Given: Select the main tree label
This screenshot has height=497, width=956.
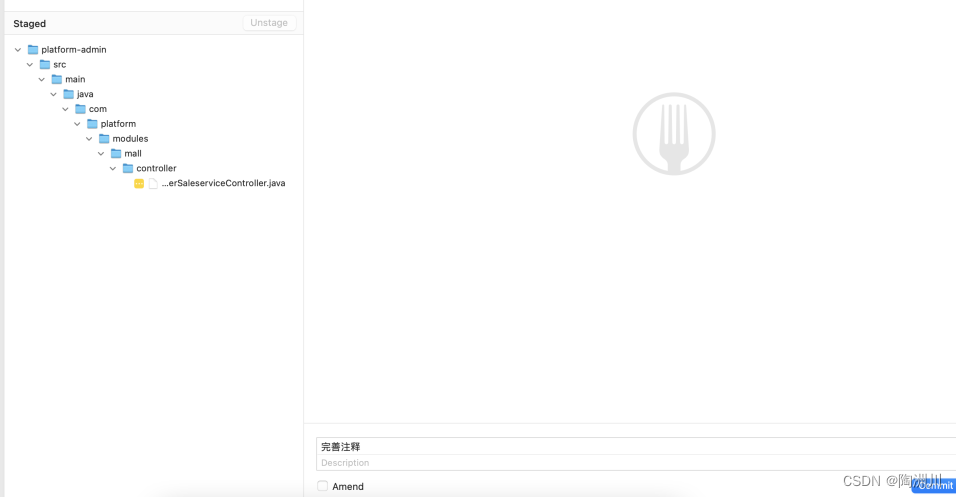Looking at the screenshot, I should click(75, 79).
